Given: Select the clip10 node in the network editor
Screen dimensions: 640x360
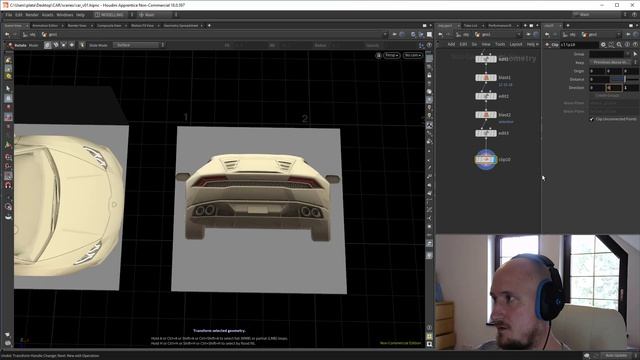Looking at the screenshot, I should [486, 160].
